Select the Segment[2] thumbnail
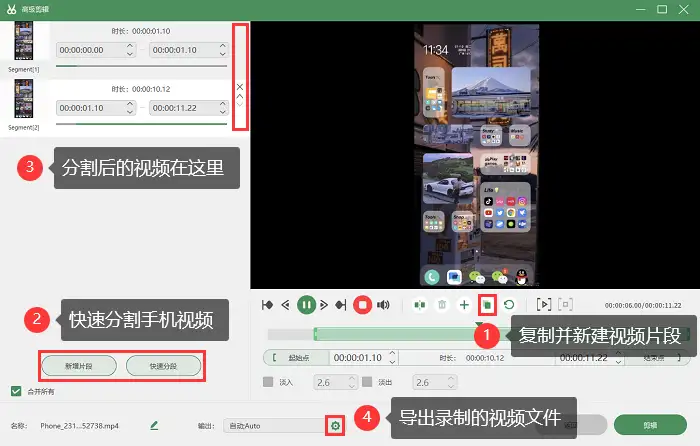The image size is (700, 446). 24,99
